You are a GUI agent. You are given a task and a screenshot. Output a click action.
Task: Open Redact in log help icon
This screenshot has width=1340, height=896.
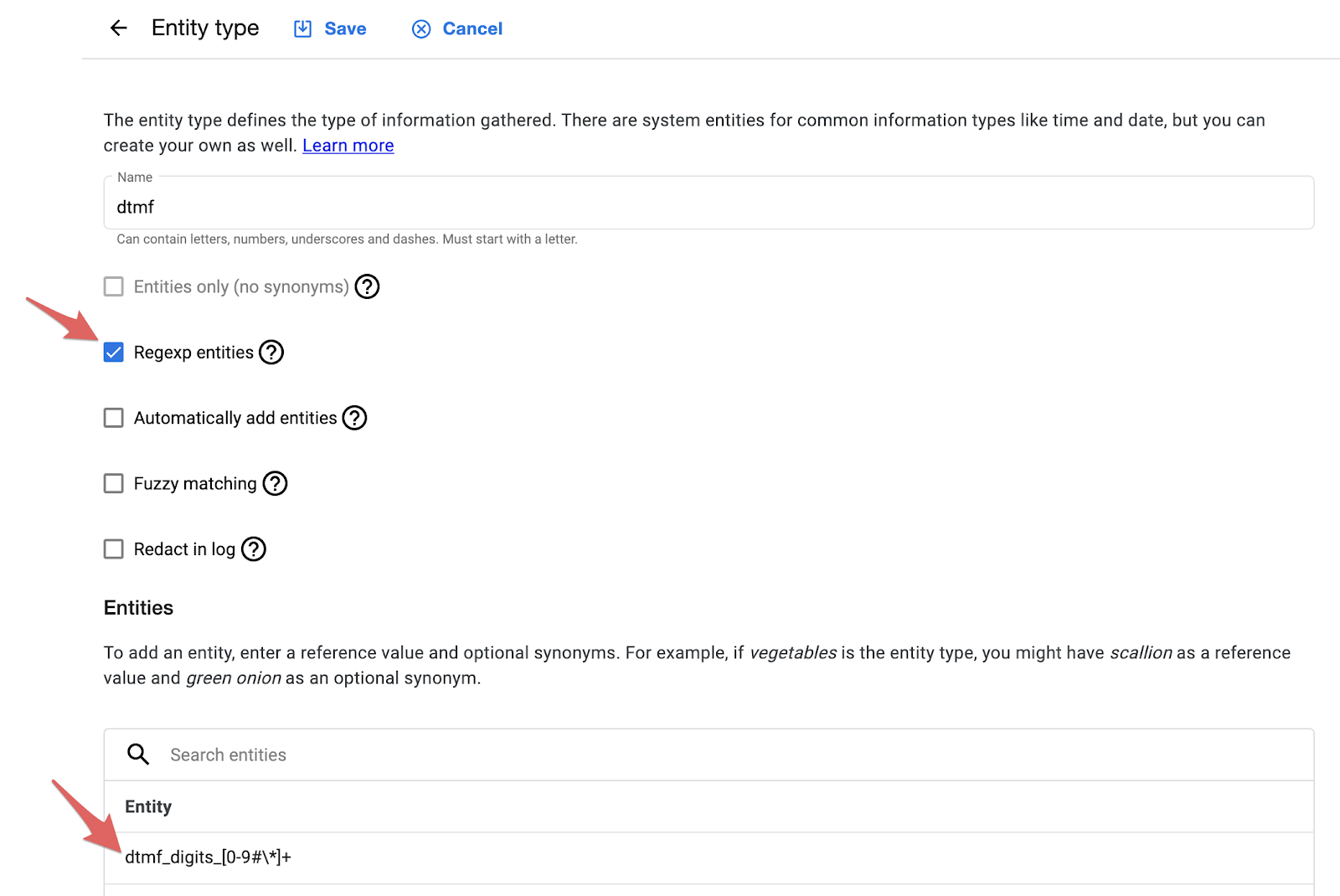pos(254,549)
